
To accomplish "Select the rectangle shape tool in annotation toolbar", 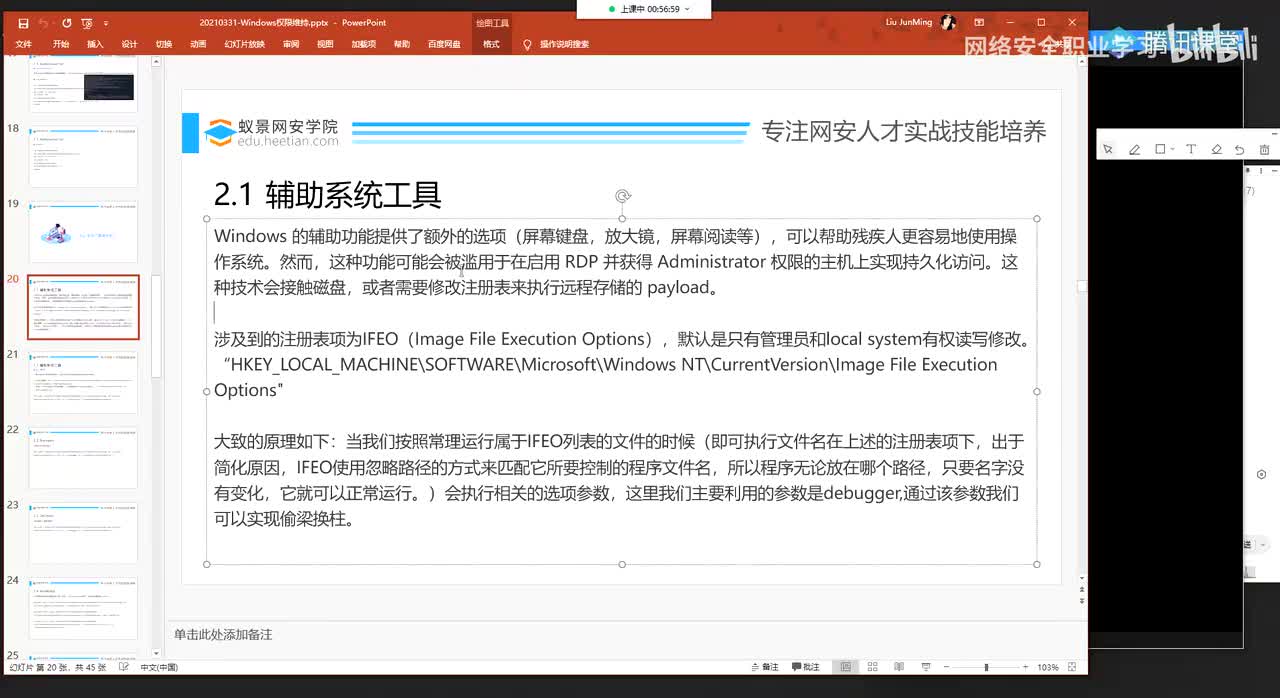I will [1160, 149].
